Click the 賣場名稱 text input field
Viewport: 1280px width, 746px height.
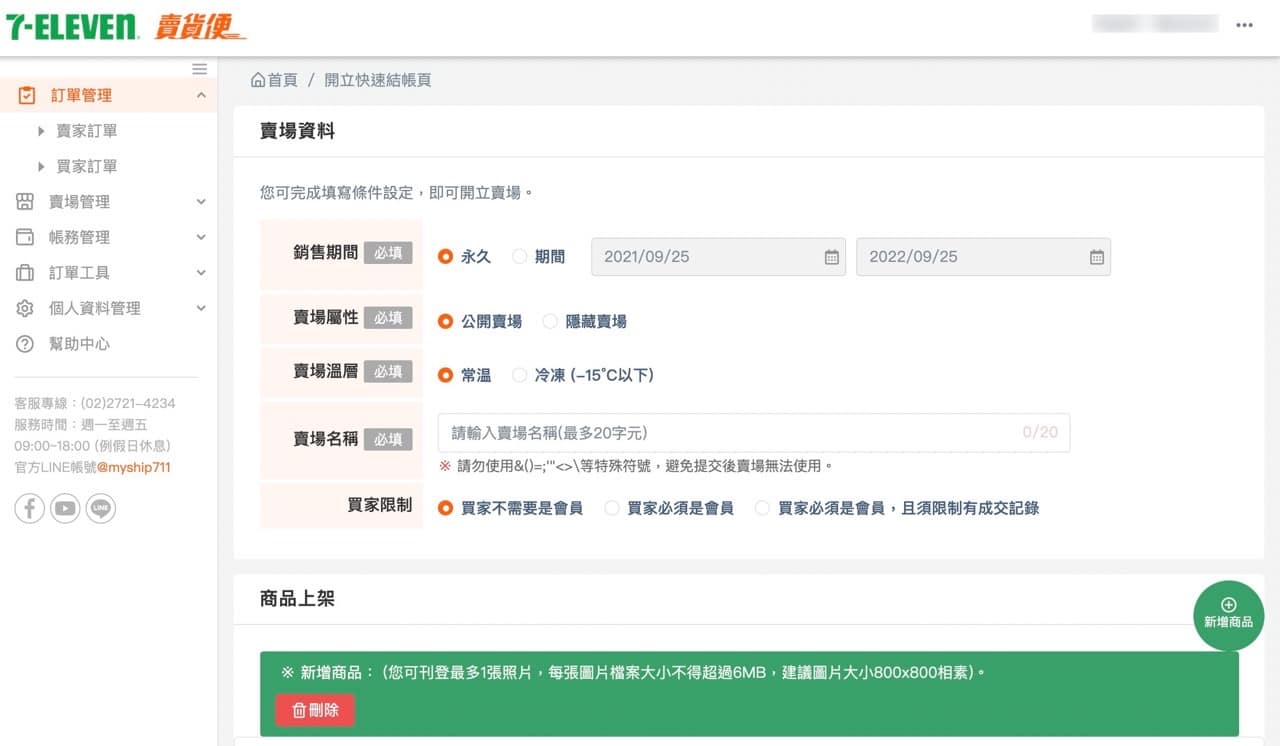tap(754, 433)
